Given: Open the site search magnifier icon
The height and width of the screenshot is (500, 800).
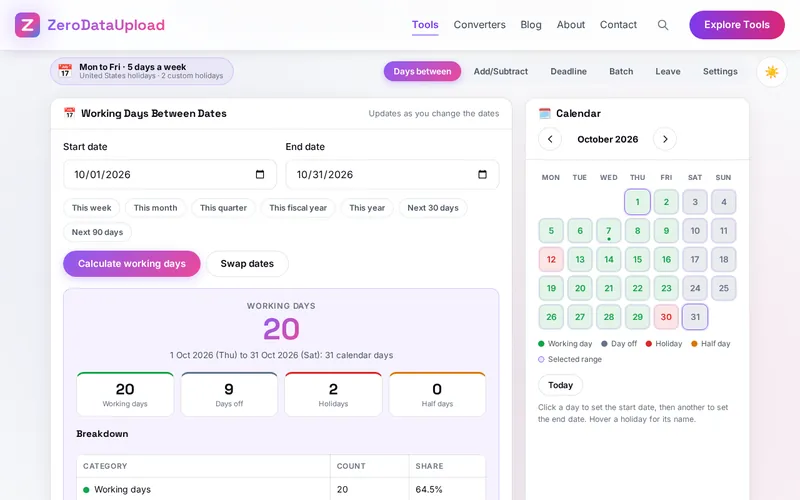Looking at the screenshot, I should pos(663,25).
